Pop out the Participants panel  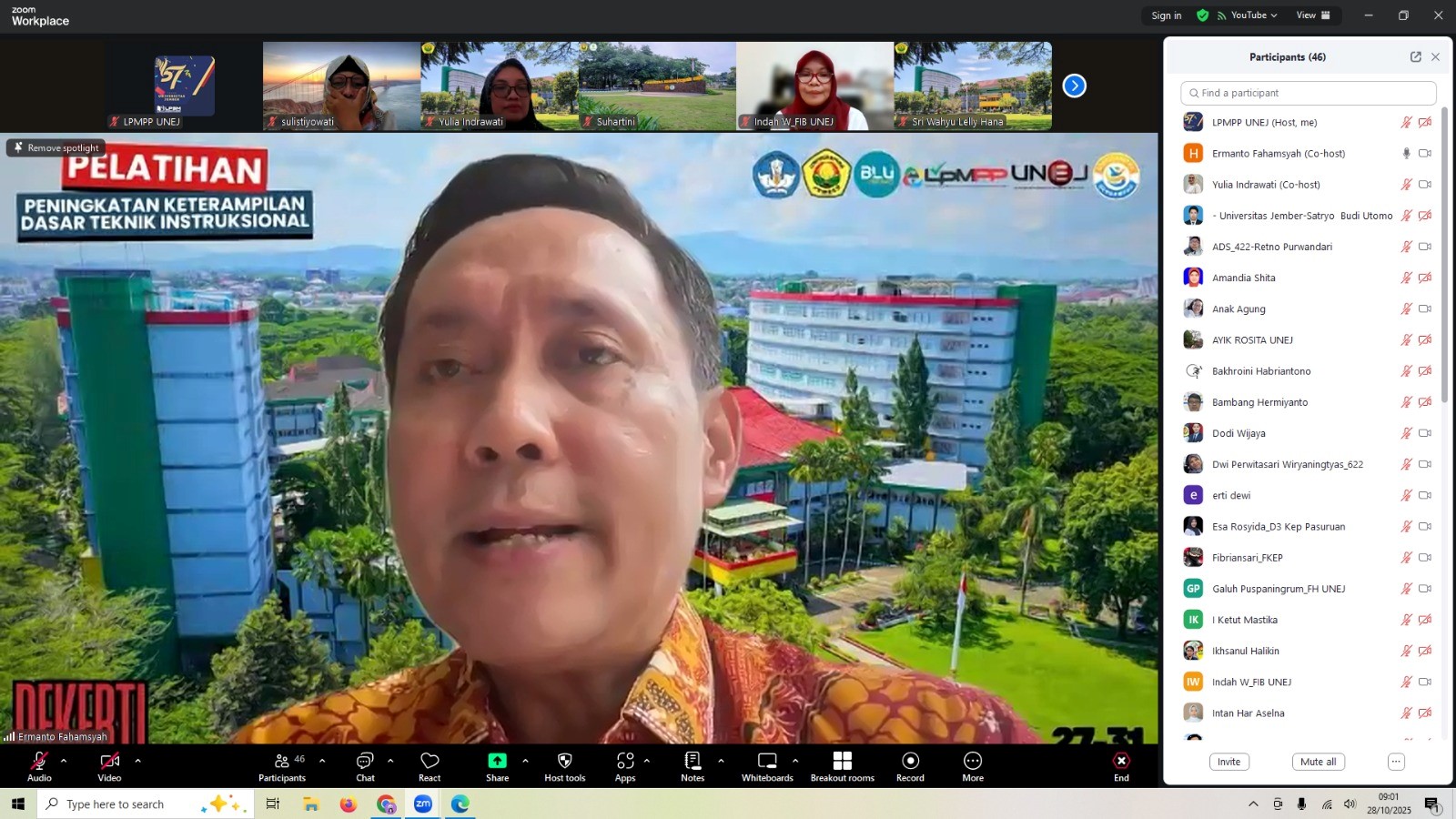point(1415,56)
